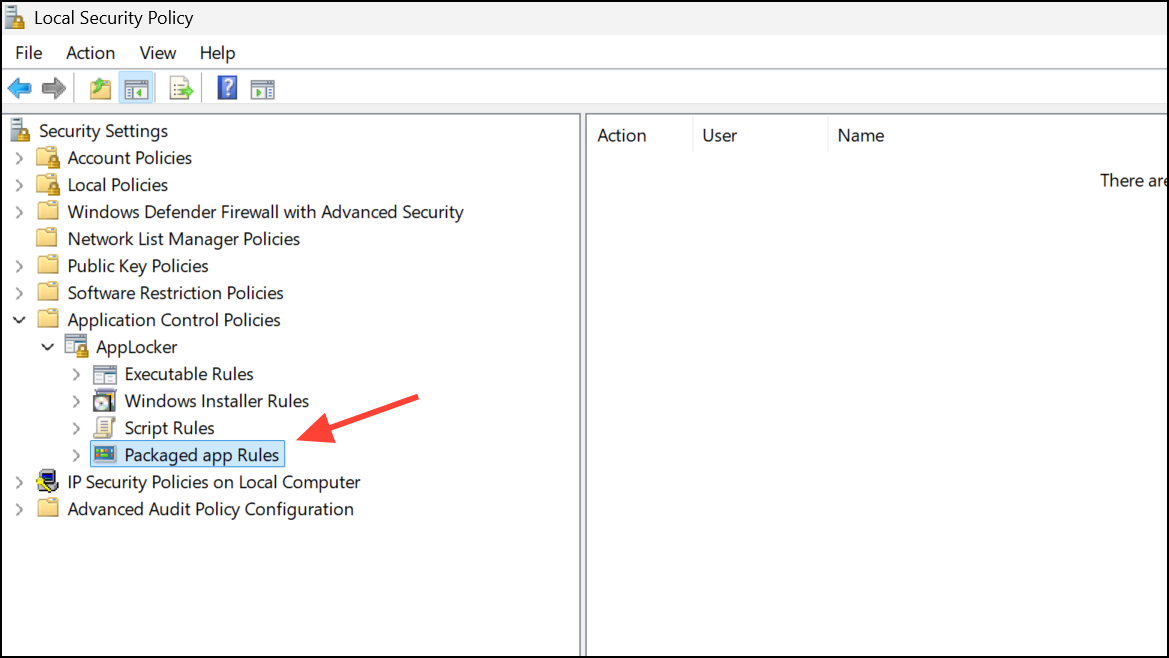Screen dimensions: 1169x658
Task: Collapse the AppLocker tree node
Action: pyautogui.click(x=47, y=347)
